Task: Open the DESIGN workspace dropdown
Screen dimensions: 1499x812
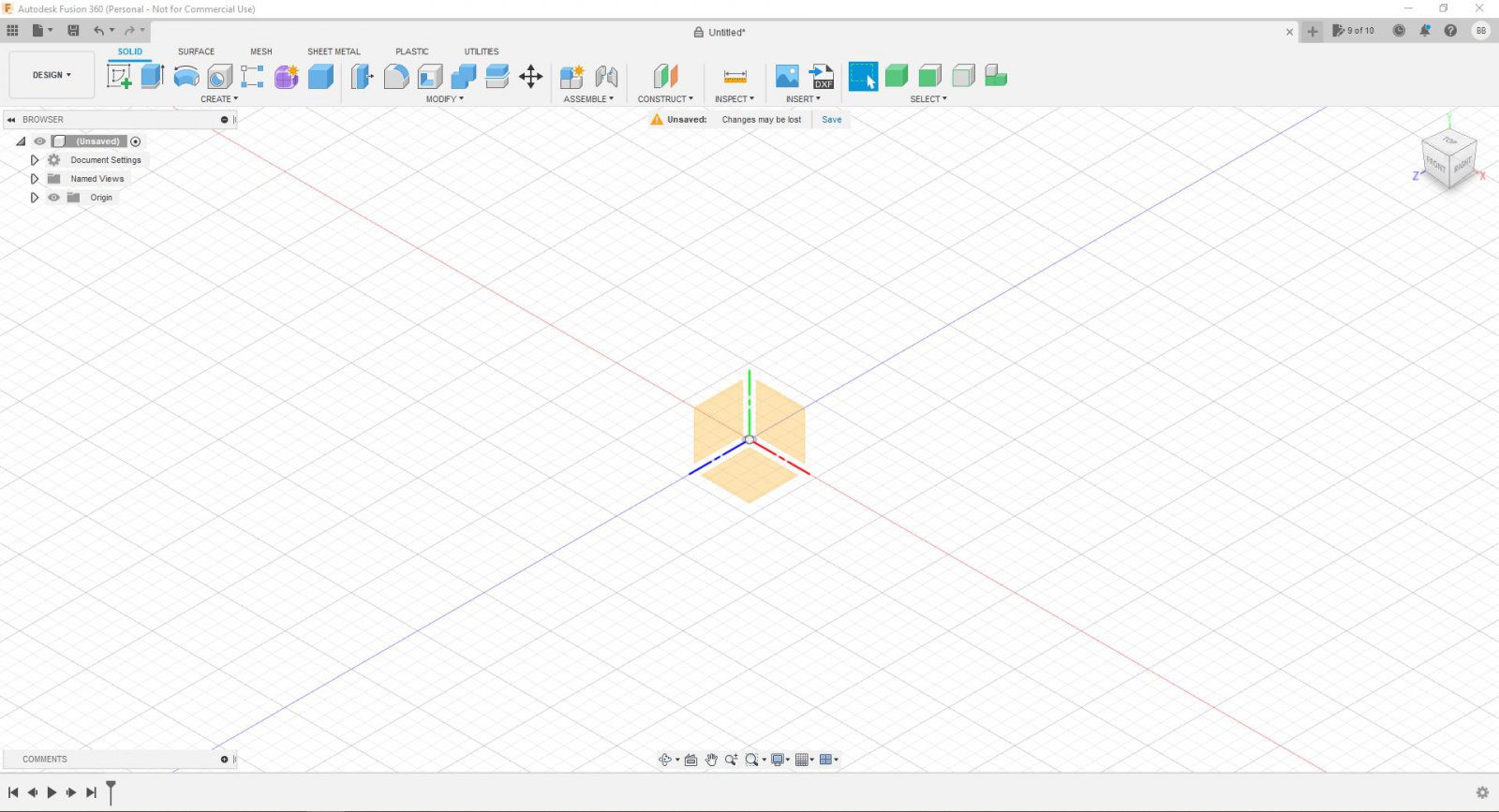Action: (x=52, y=75)
